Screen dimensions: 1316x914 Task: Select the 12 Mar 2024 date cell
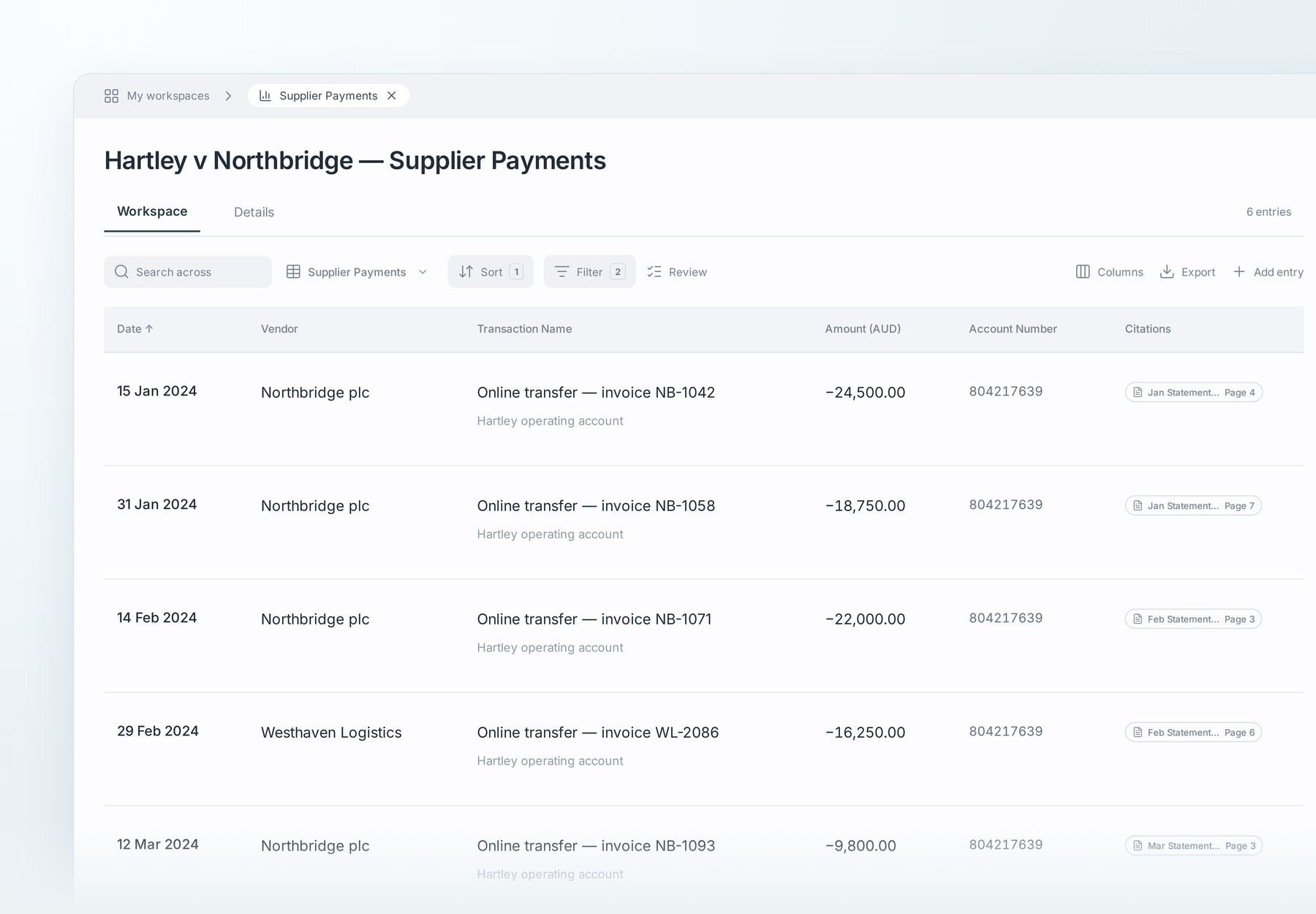pos(158,845)
